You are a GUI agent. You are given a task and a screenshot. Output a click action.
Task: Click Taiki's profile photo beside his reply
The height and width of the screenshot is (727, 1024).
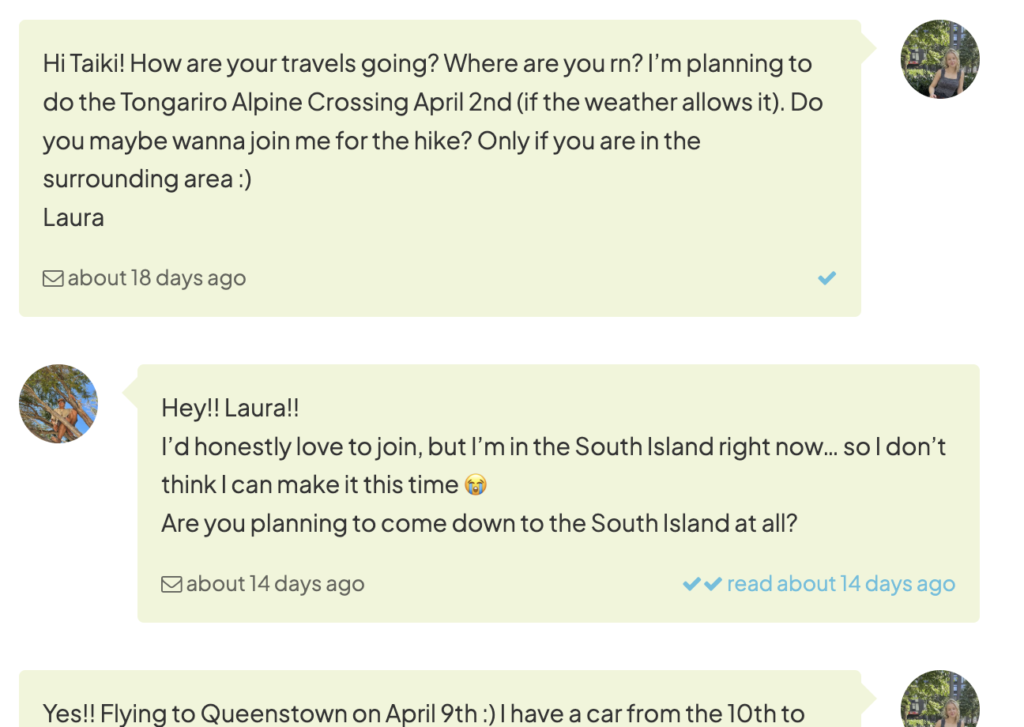tap(58, 403)
